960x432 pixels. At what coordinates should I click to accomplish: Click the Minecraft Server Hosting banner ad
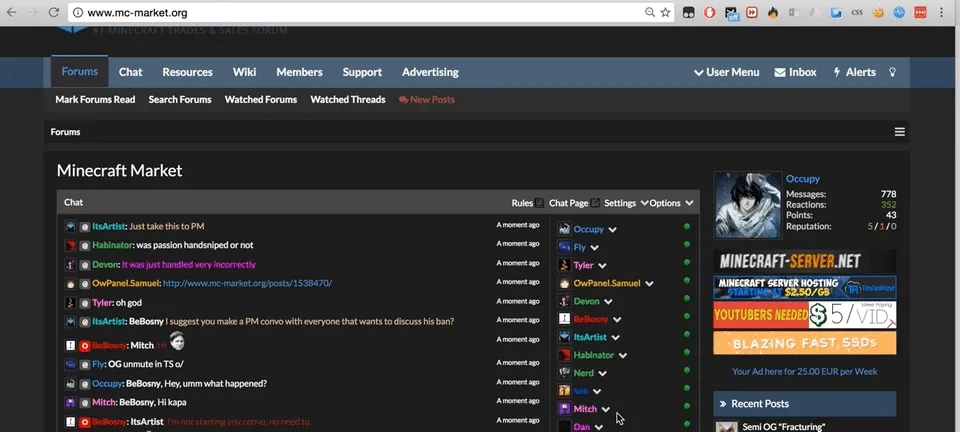click(x=804, y=288)
